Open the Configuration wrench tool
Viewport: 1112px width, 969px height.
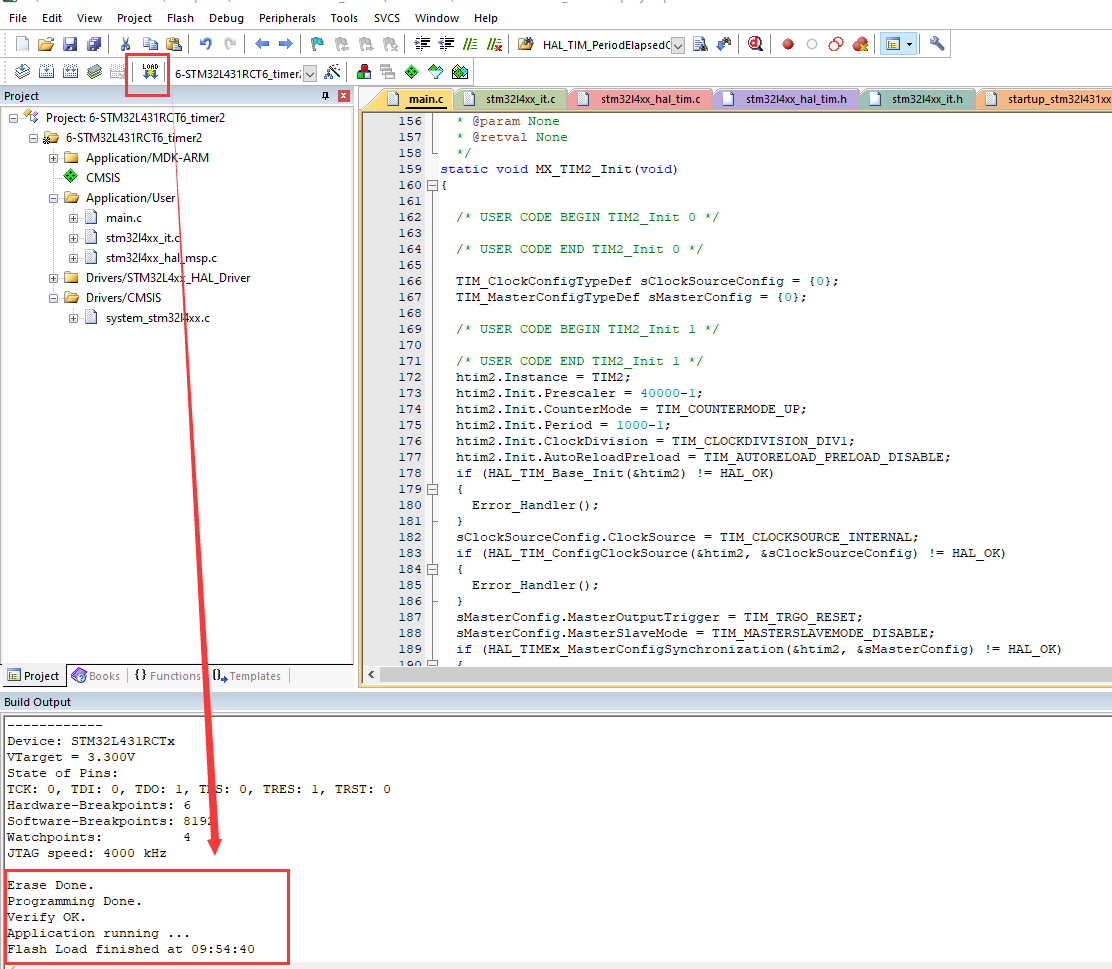pyautogui.click(x=936, y=44)
